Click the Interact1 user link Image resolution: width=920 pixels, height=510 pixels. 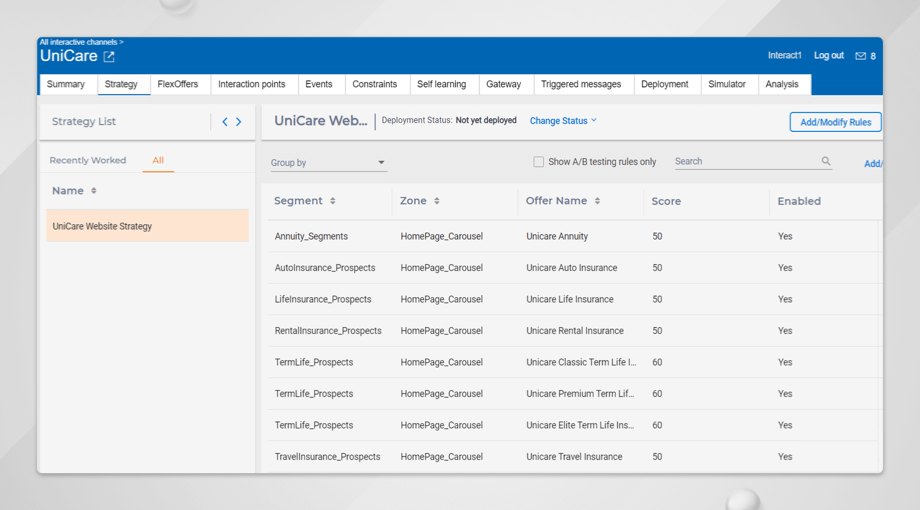(784, 55)
